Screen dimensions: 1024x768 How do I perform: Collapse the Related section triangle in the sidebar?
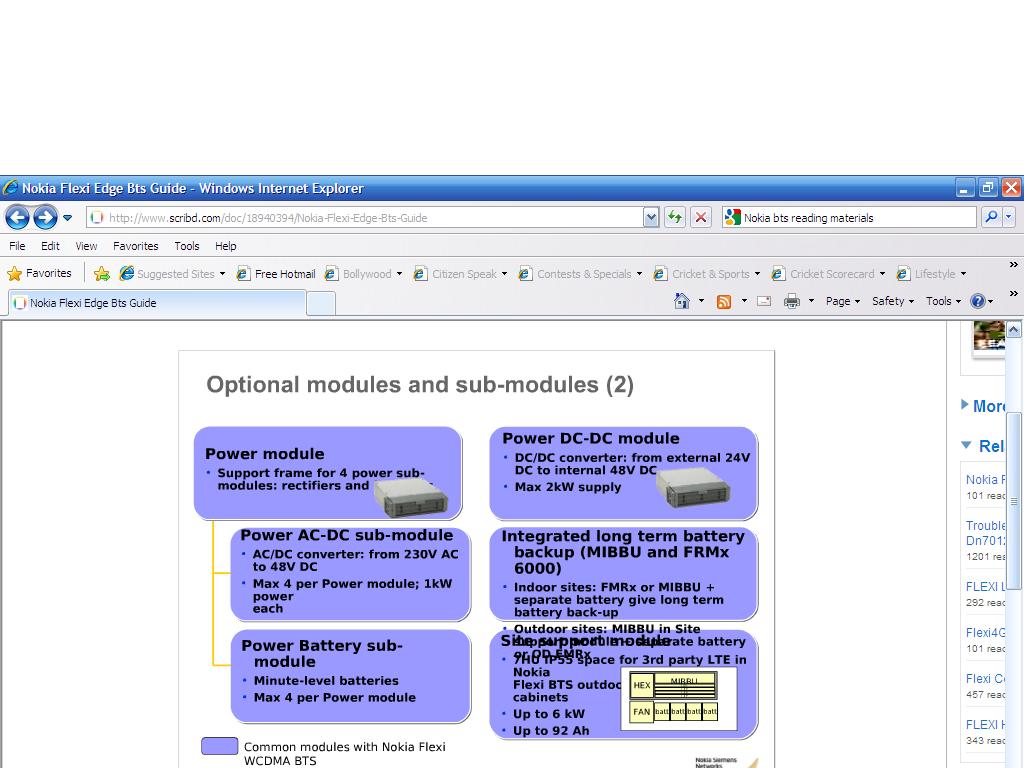click(966, 445)
